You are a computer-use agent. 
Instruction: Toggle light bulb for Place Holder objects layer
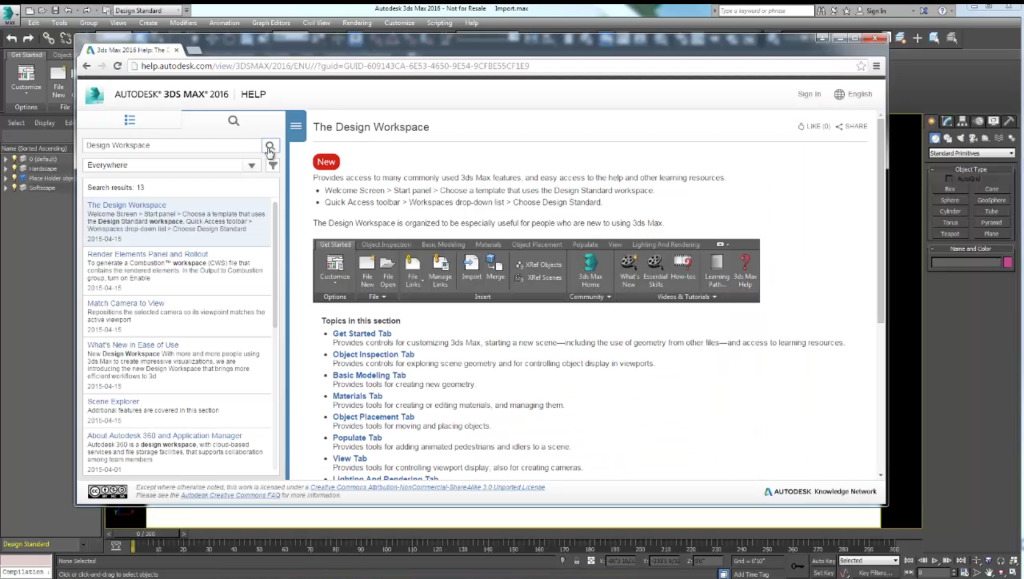[x=14, y=178]
